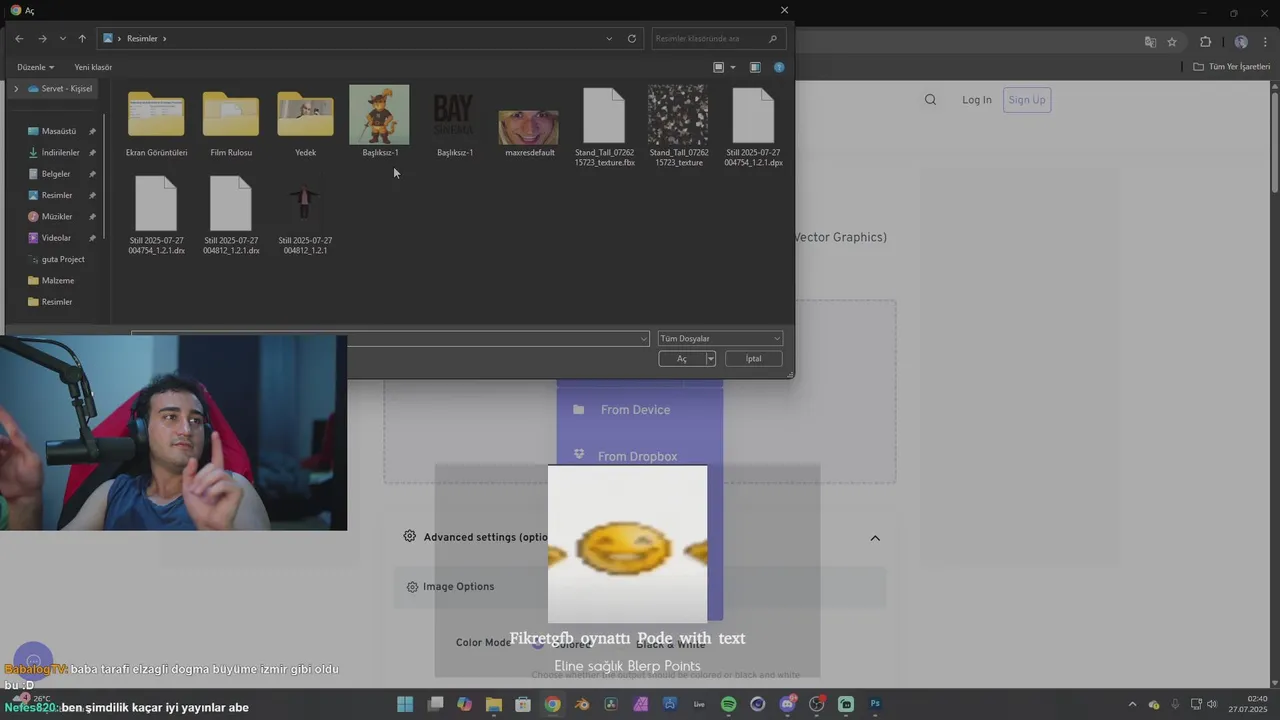Go back in the file dialog
Screen dimensions: 1280x720
pyautogui.click(x=19, y=38)
